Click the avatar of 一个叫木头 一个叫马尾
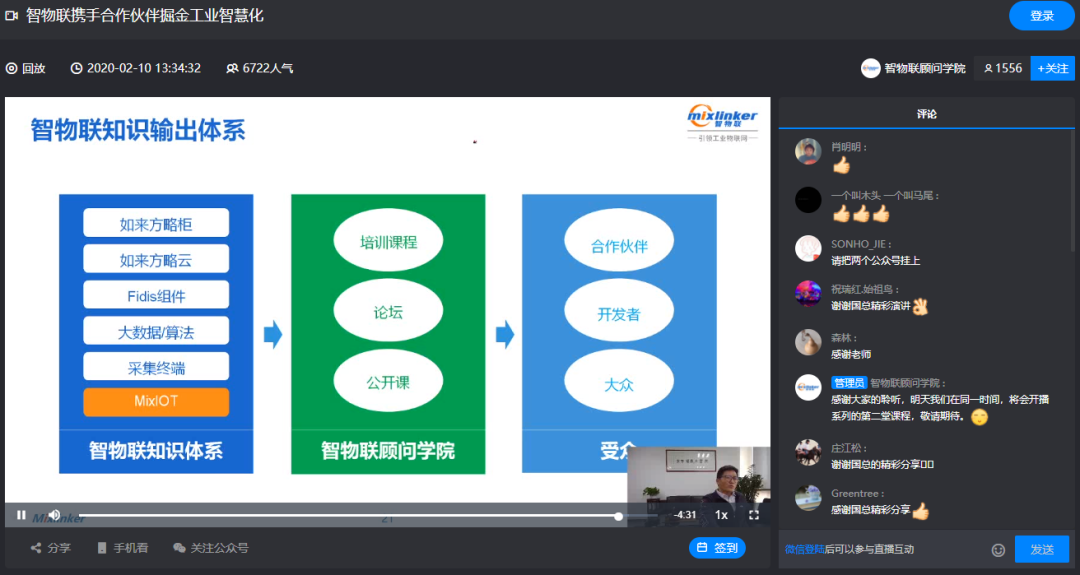The image size is (1080, 575). (808, 200)
